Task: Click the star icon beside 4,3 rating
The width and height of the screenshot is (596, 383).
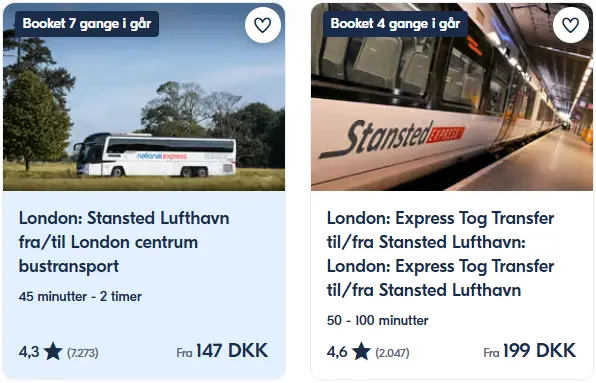Action: [53, 351]
